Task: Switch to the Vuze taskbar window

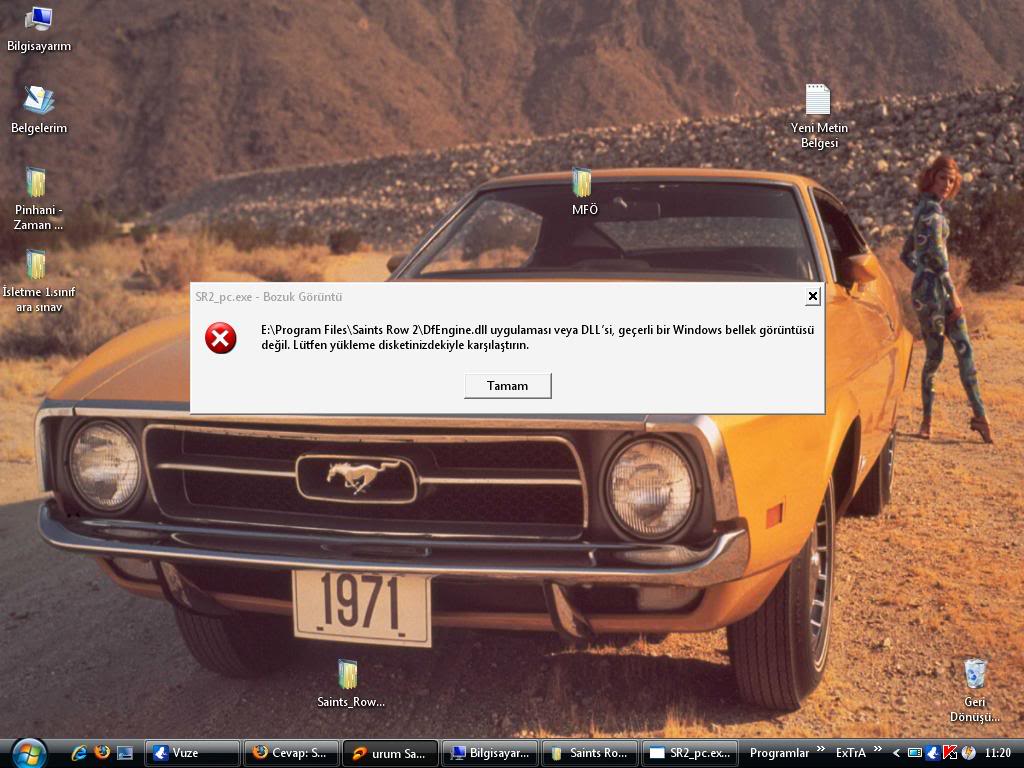Action: click(192, 753)
